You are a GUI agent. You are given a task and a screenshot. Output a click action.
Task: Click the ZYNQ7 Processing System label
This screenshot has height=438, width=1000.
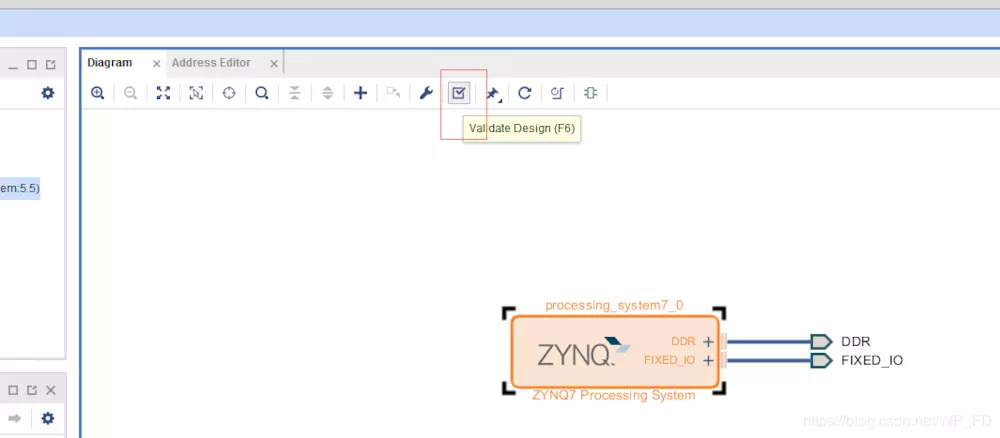coord(614,395)
